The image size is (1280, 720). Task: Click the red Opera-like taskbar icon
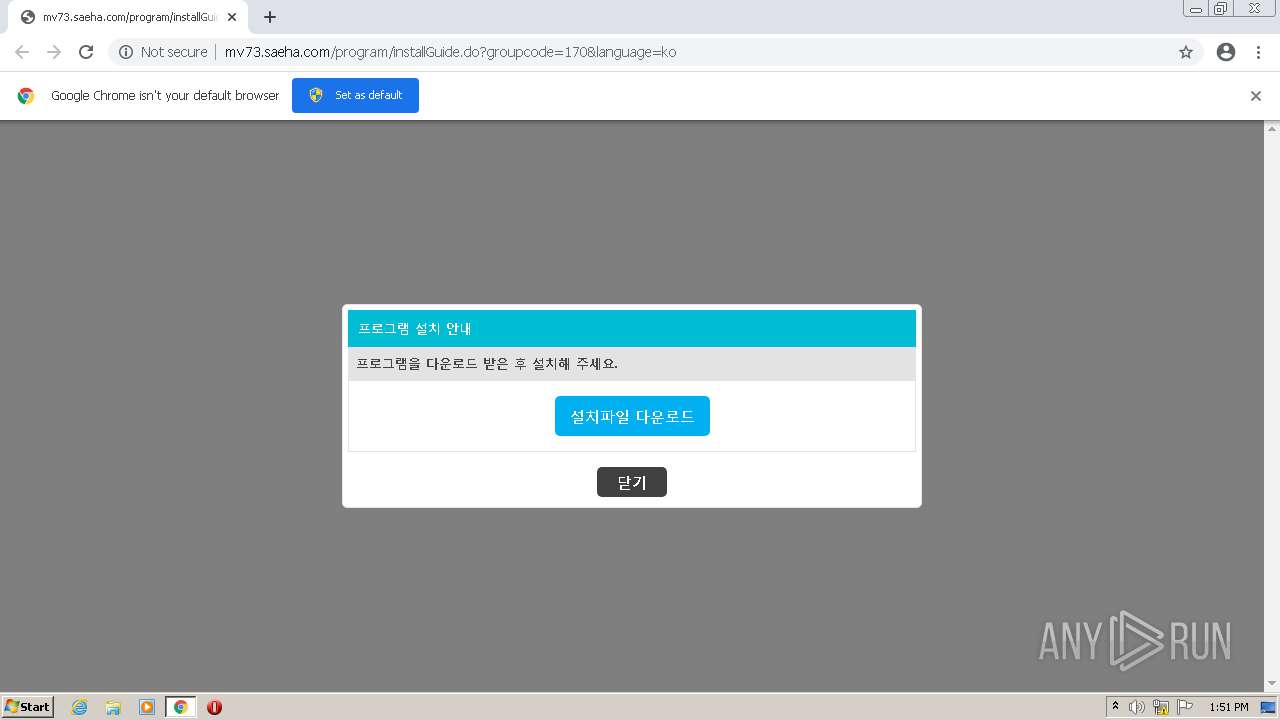pos(214,707)
